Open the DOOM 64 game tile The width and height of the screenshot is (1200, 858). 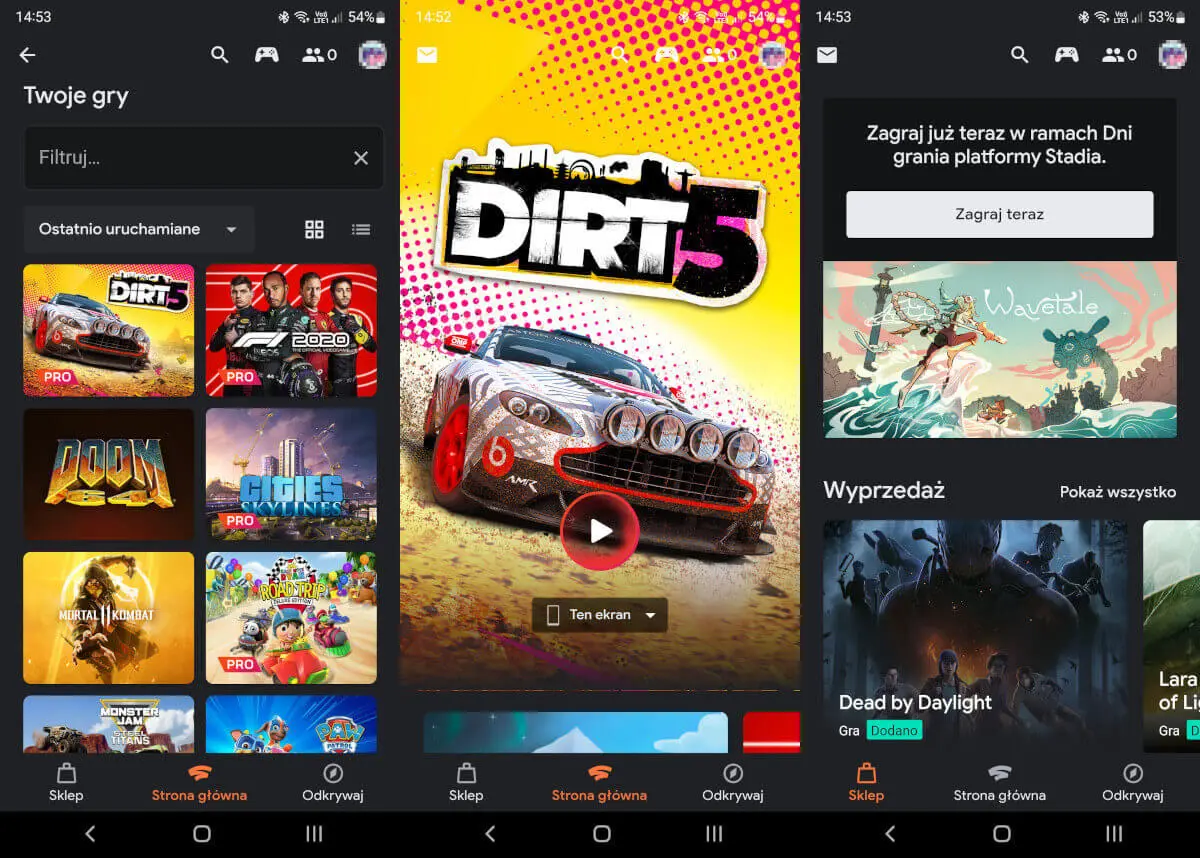click(109, 474)
